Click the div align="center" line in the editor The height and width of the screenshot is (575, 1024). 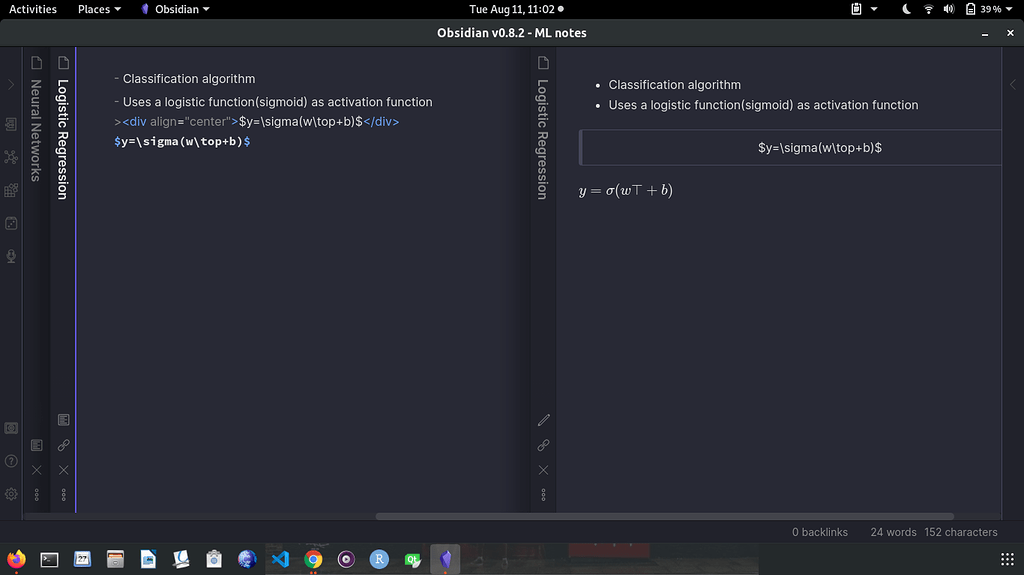click(257, 122)
